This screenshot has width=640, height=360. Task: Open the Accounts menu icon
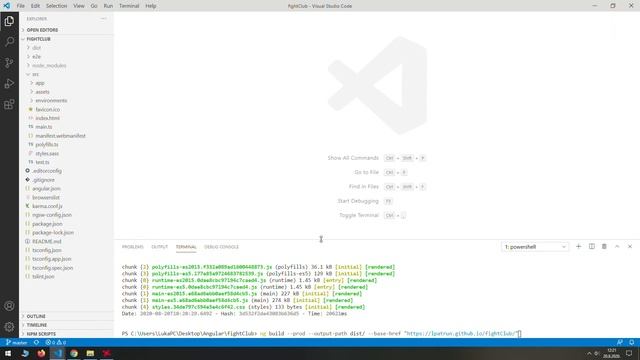9,306
